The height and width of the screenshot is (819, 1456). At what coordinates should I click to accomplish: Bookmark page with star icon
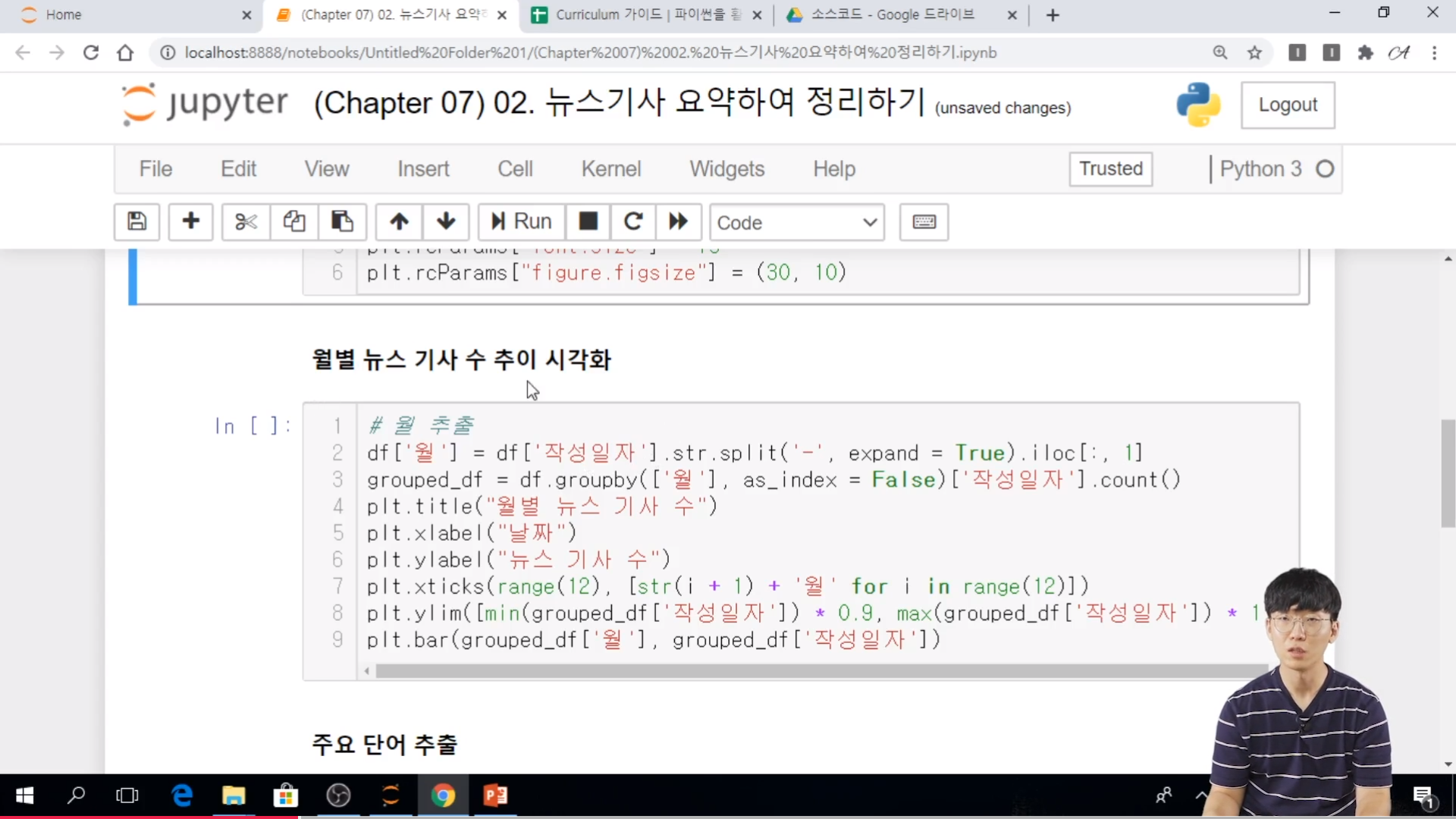(x=1255, y=52)
